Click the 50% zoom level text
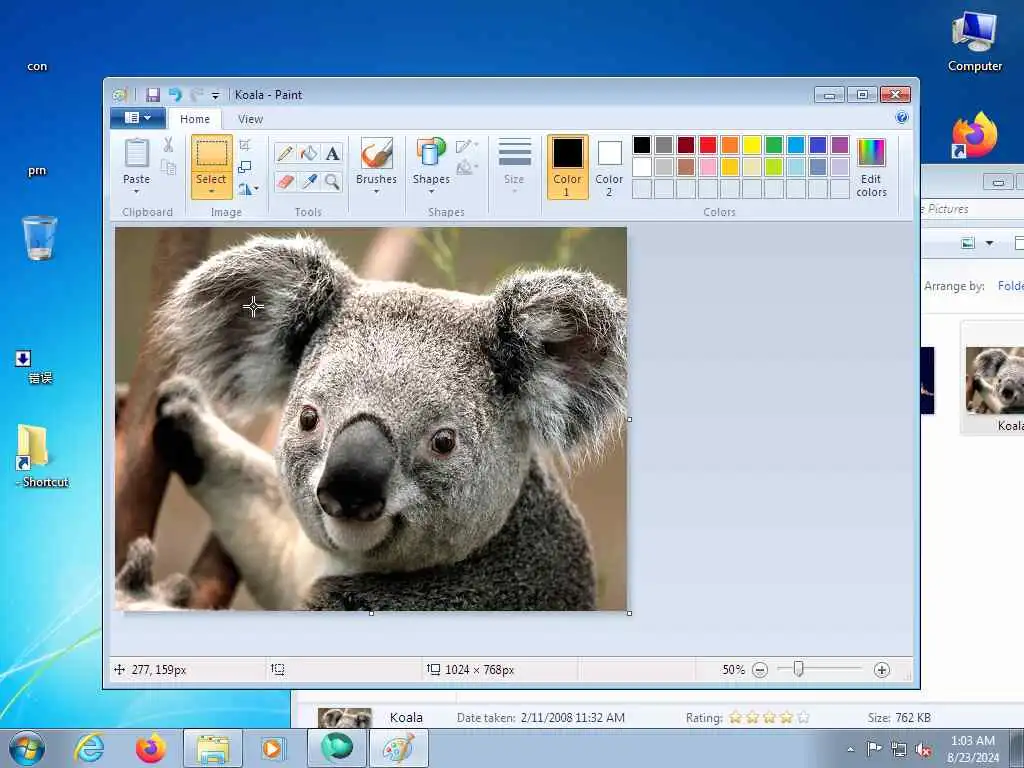This screenshot has height=768, width=1024. click(x=733, y=670)
